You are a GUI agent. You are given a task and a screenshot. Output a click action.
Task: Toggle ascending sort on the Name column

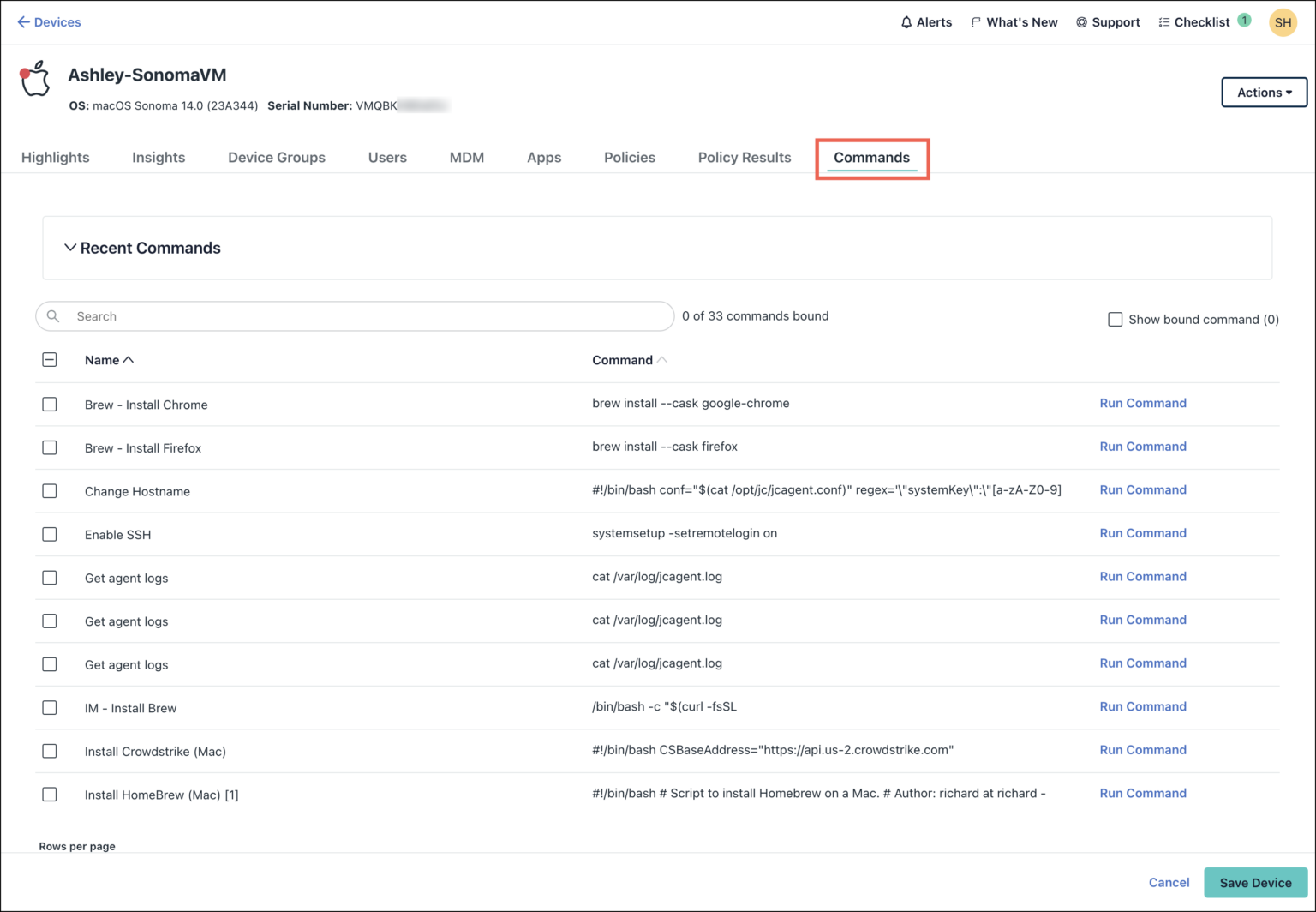click(x=129, y=360)
